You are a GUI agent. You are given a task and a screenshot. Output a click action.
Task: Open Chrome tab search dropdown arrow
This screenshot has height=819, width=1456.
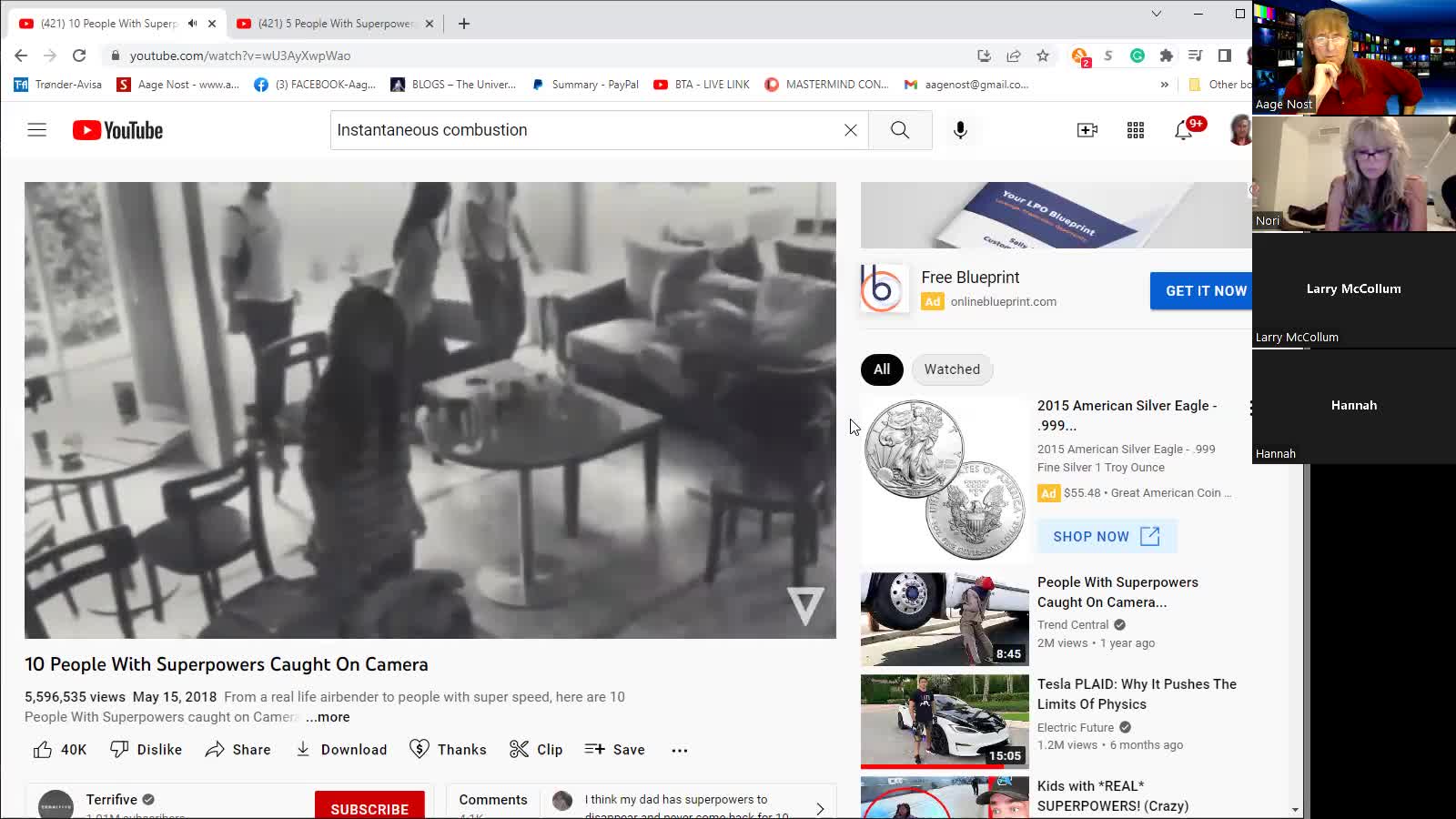click(x=1156, y=14)
